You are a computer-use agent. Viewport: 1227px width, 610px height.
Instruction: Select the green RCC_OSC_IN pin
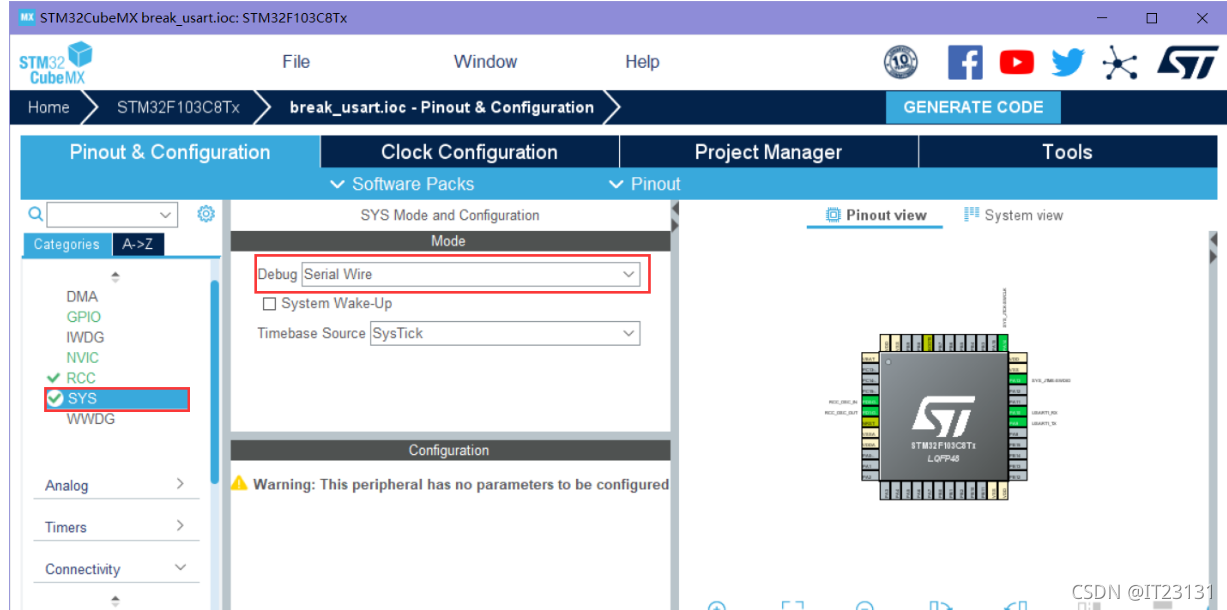870,401
